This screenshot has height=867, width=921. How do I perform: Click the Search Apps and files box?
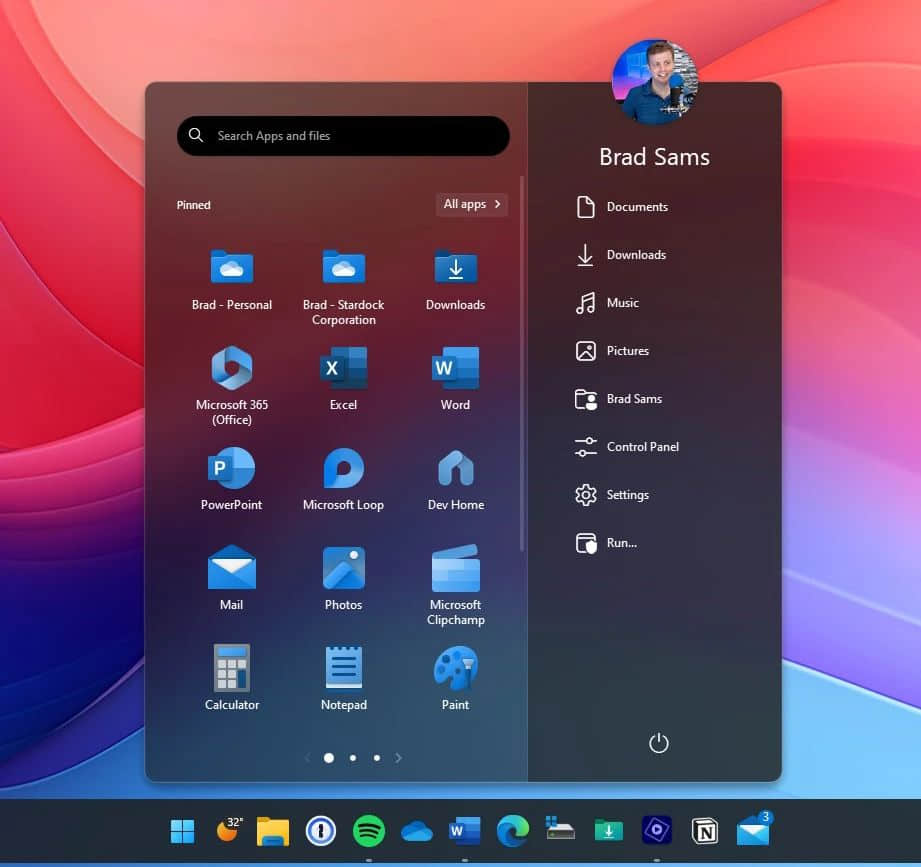343,136
